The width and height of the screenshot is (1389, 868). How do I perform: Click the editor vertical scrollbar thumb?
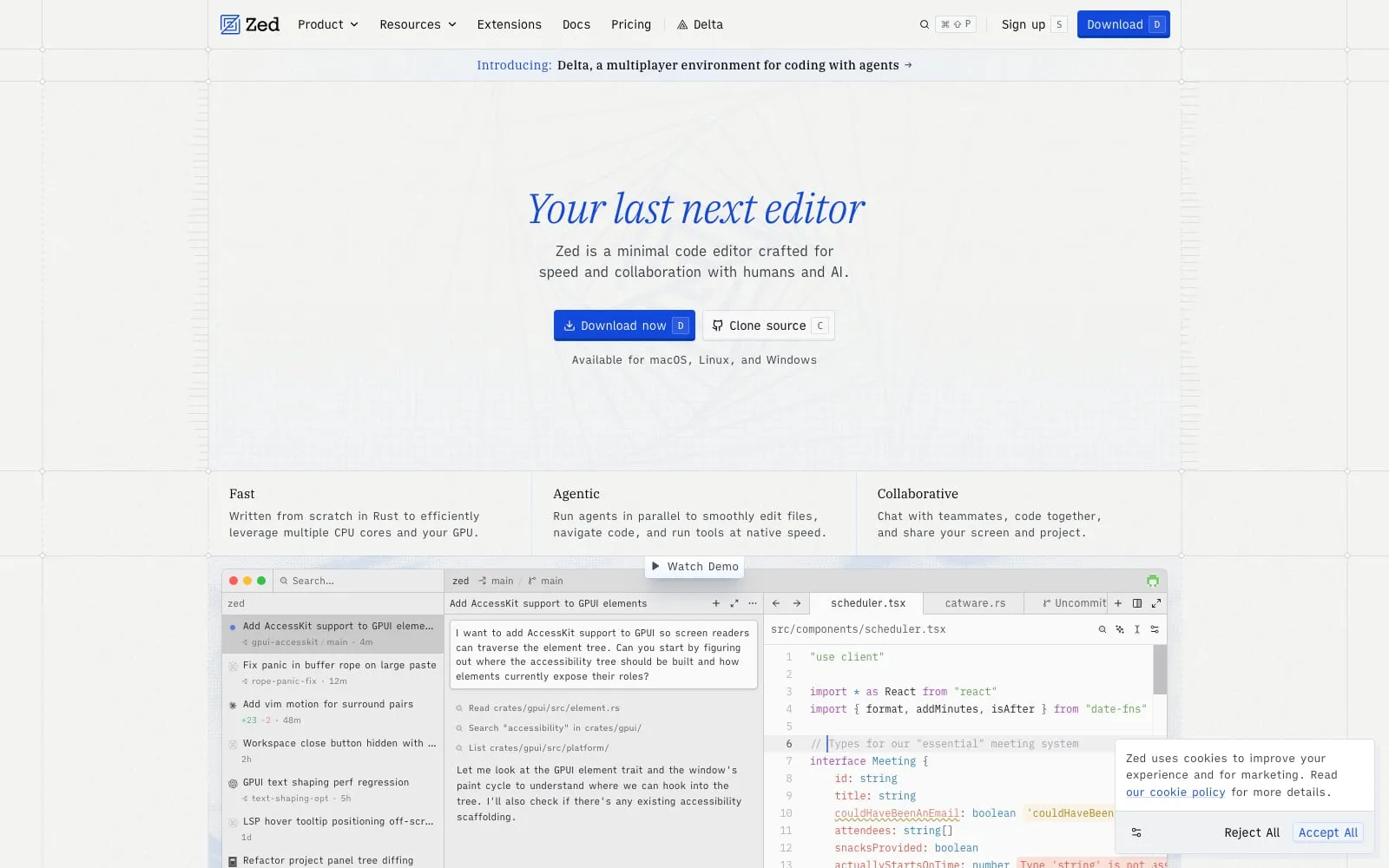(1160, 669)
